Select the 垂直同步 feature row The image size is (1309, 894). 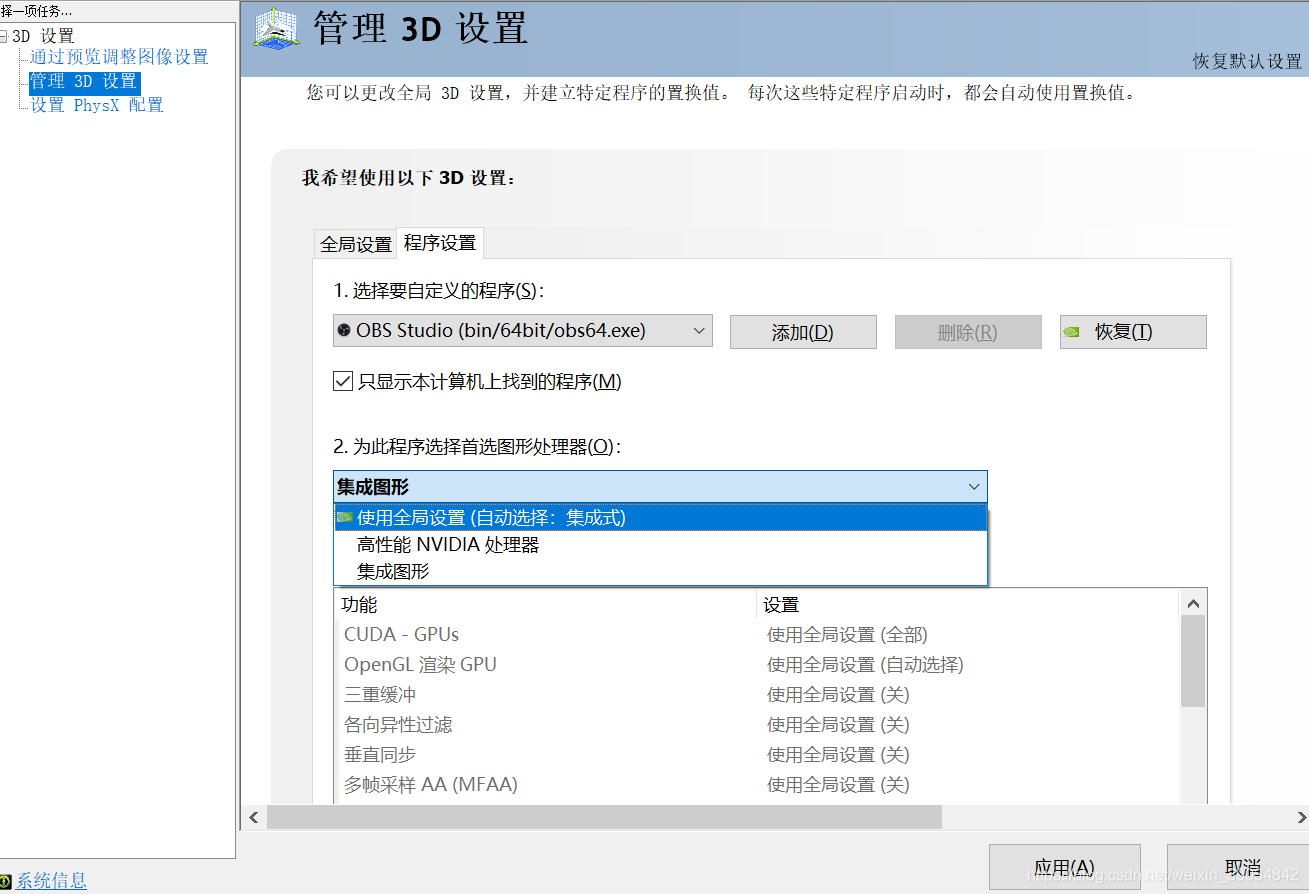pyautogui.click(x=757, y=755)
